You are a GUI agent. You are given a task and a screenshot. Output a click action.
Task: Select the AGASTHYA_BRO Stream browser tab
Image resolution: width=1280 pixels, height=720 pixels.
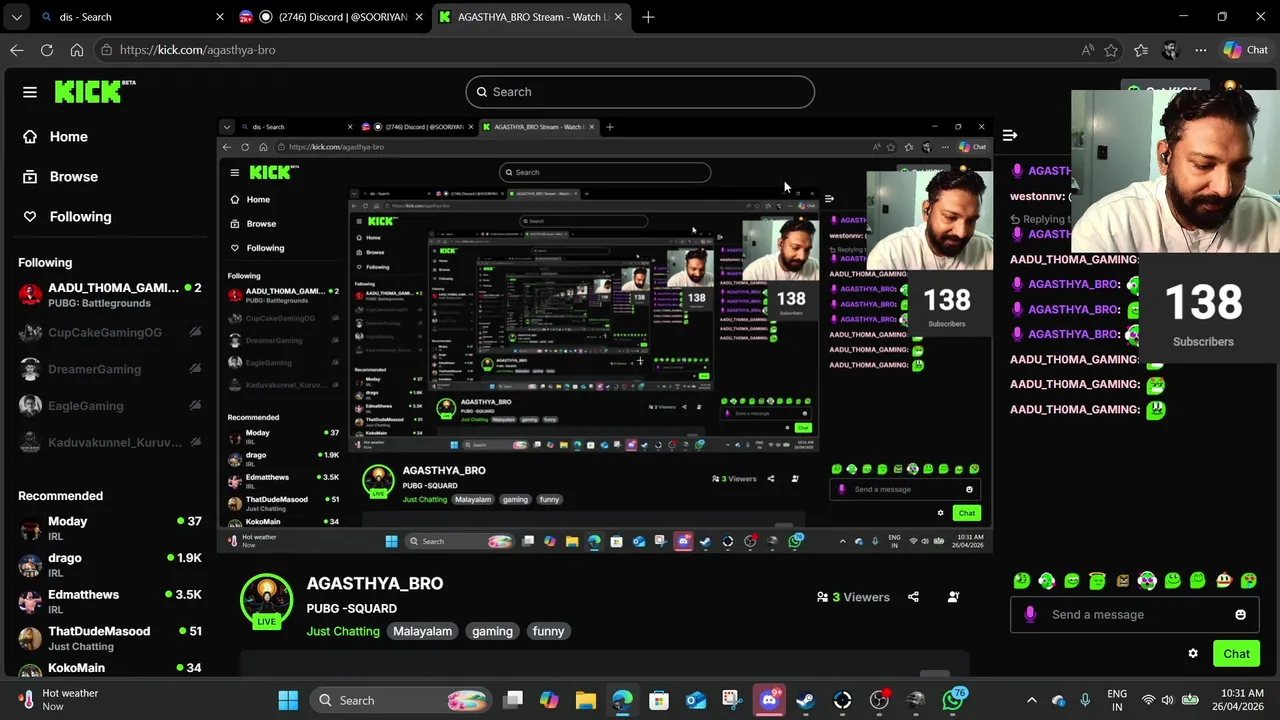pos(532,17)
